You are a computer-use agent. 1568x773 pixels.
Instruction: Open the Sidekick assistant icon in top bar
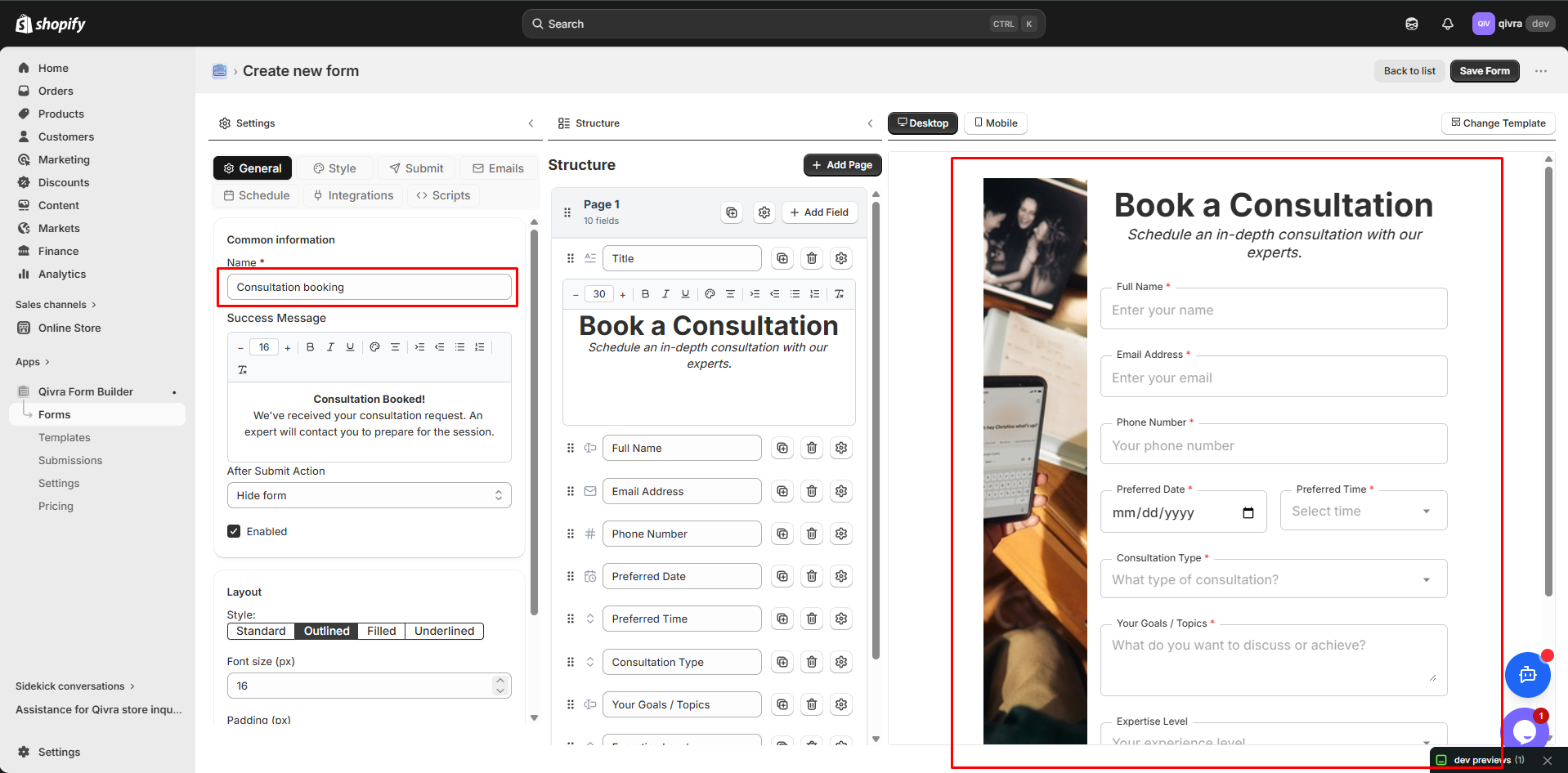(1411, 24)
